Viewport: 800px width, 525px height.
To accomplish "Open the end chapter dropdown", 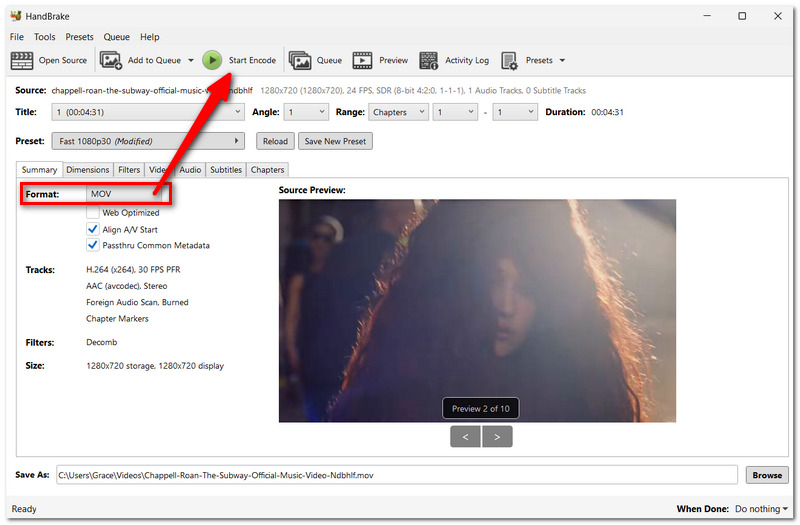I will click(x=515, y=112).
